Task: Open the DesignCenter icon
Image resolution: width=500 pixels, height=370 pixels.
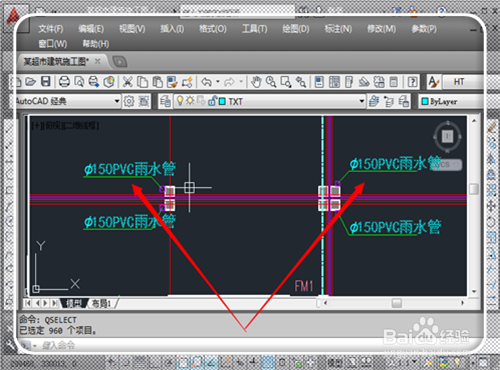Action: pyautogui.click(x=334, y=82)
